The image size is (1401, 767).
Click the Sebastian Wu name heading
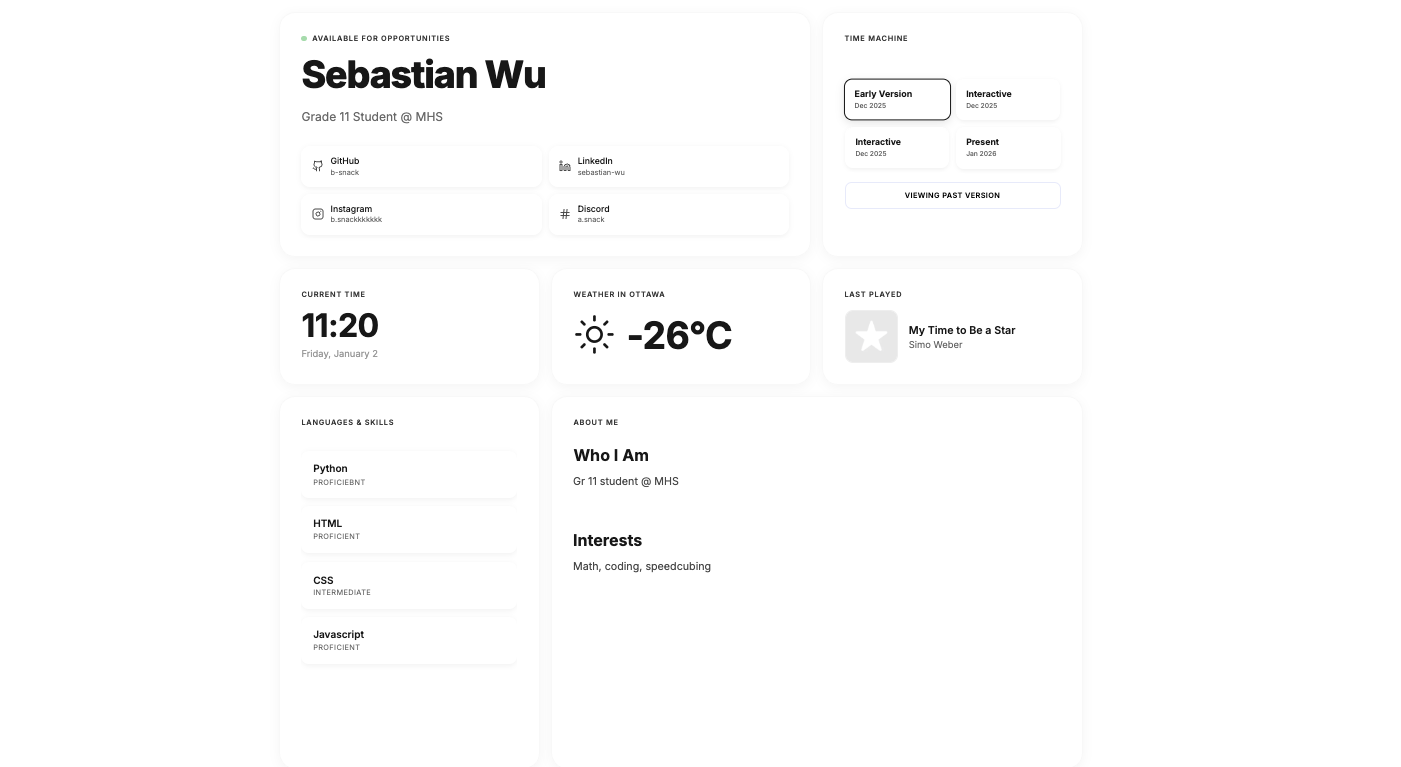(424, 75)
